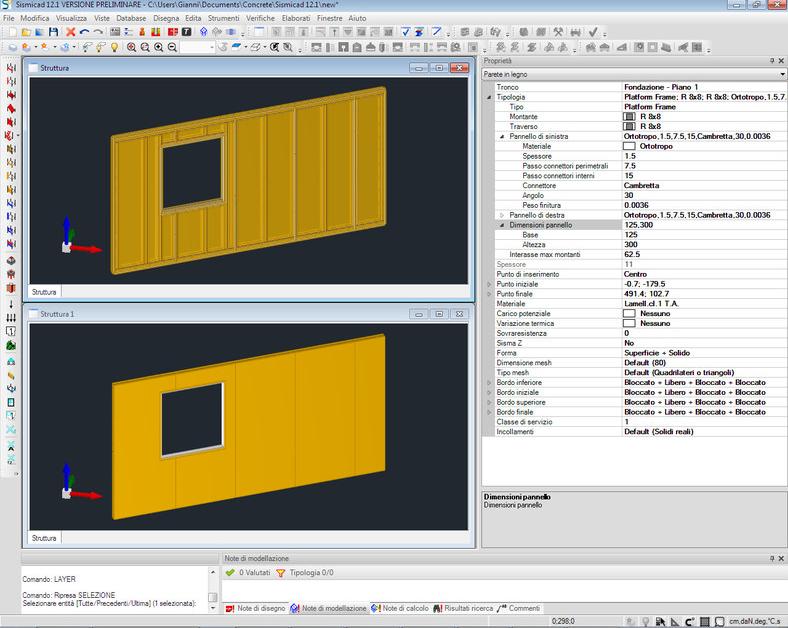The image size is (788, 628).
Task: Collapse the Dimensioni pannello group
Action: pos(502,225)
